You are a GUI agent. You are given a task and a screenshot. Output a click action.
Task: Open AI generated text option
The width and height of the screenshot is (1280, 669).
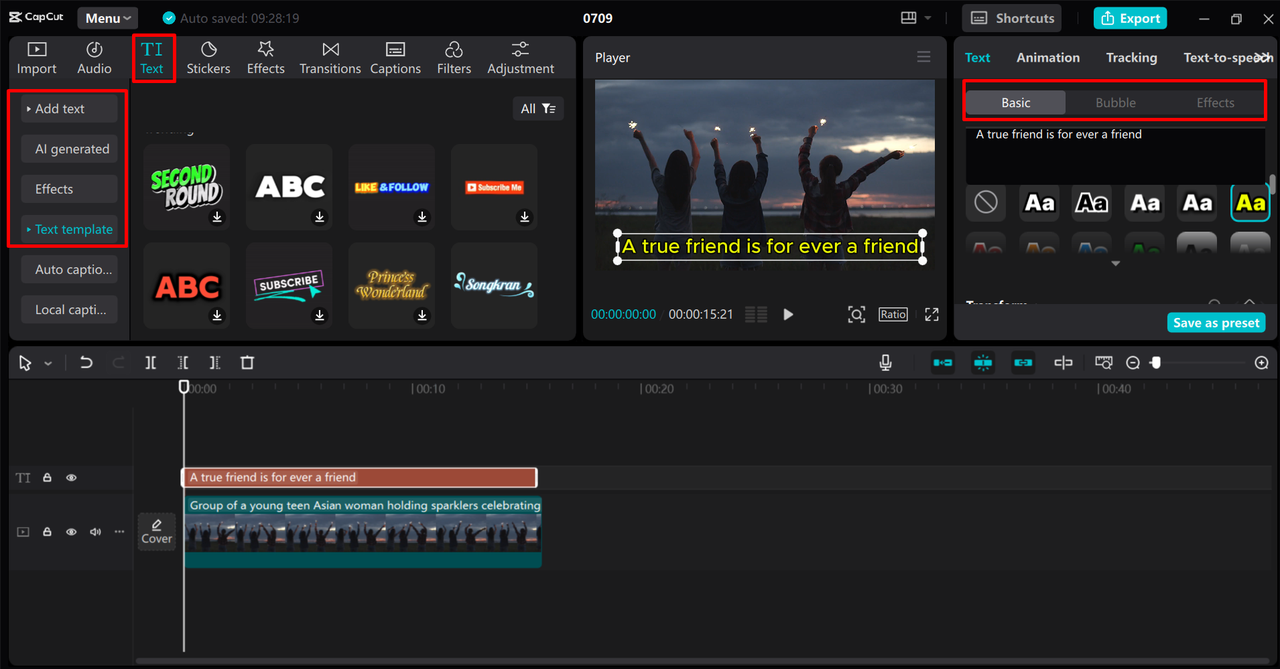69,149
